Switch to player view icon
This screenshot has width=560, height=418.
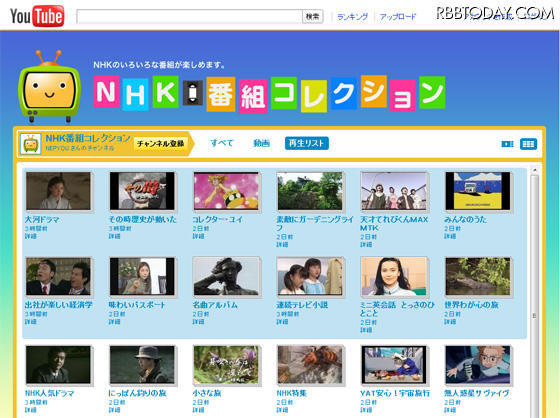[x=507, y=144]
